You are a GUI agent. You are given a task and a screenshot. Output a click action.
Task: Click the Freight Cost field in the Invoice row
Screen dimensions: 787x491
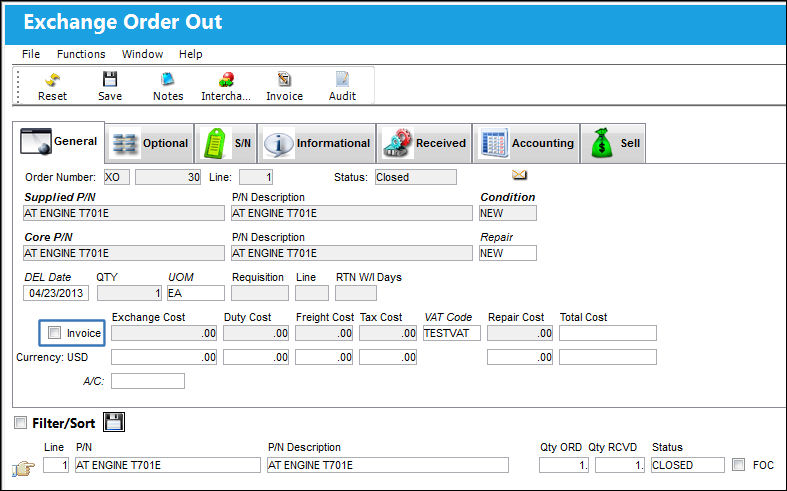(324, 333)
